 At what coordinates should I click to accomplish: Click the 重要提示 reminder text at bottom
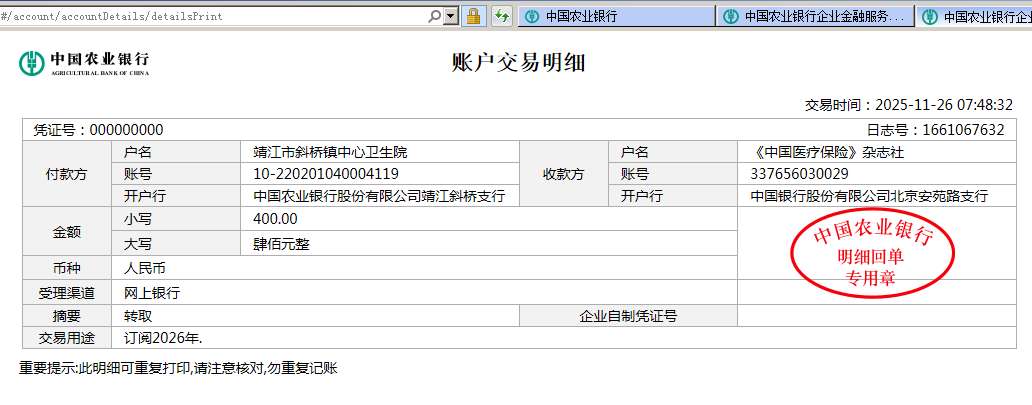pos(178,368)
